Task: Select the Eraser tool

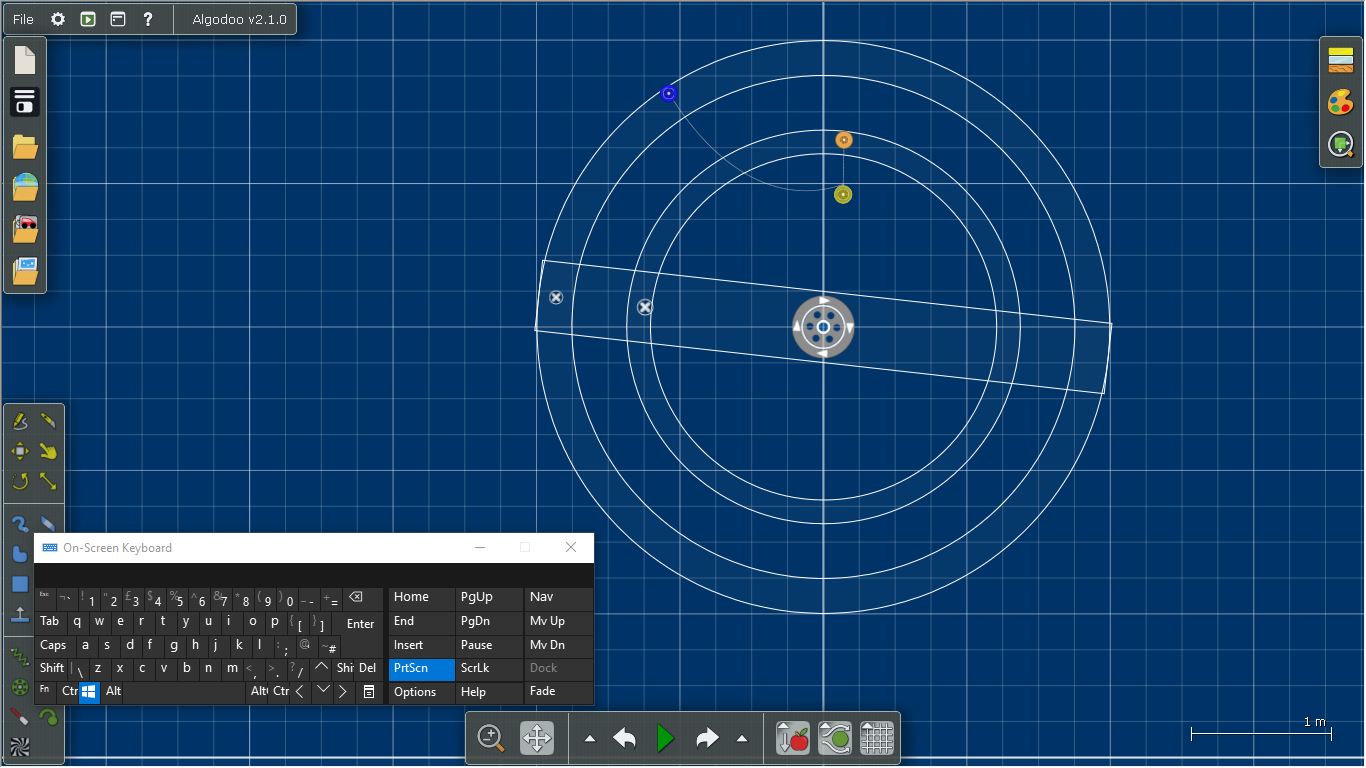Action: tap(48, 524)
